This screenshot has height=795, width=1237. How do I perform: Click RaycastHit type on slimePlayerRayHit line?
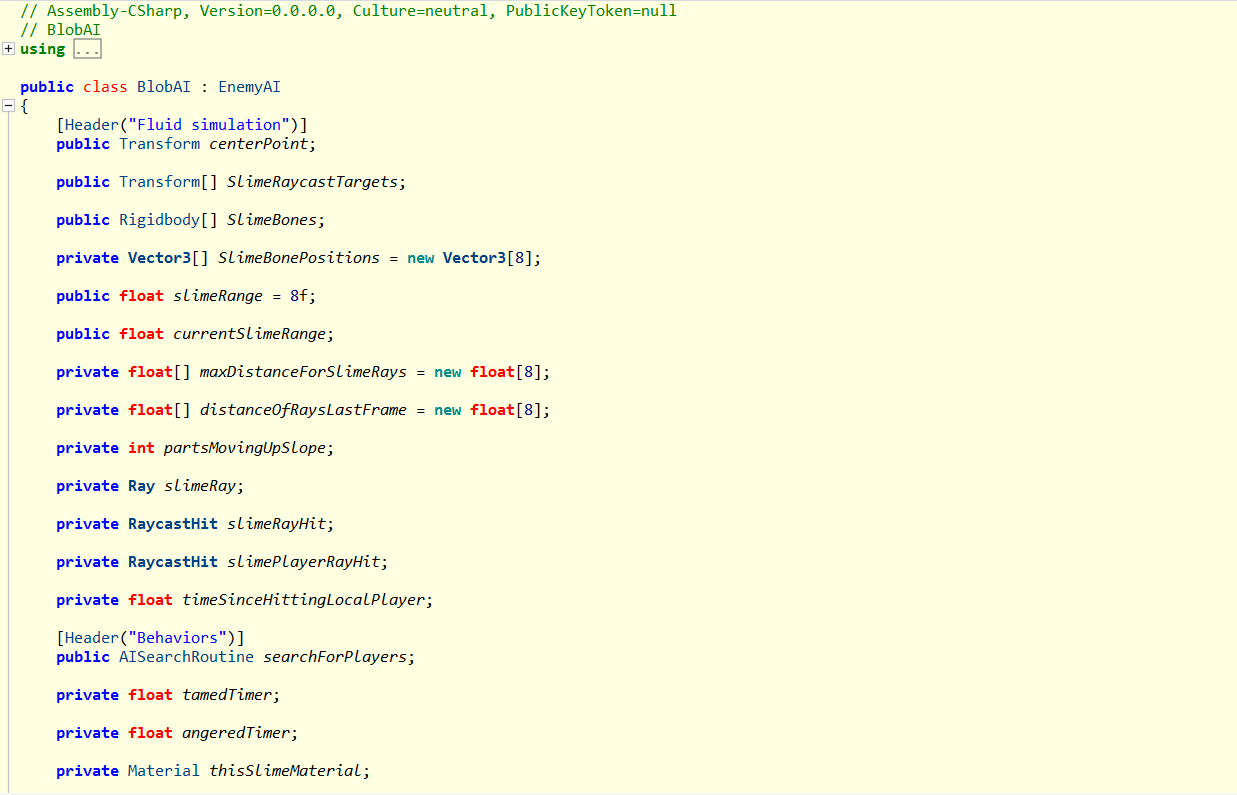coord(172,562)
